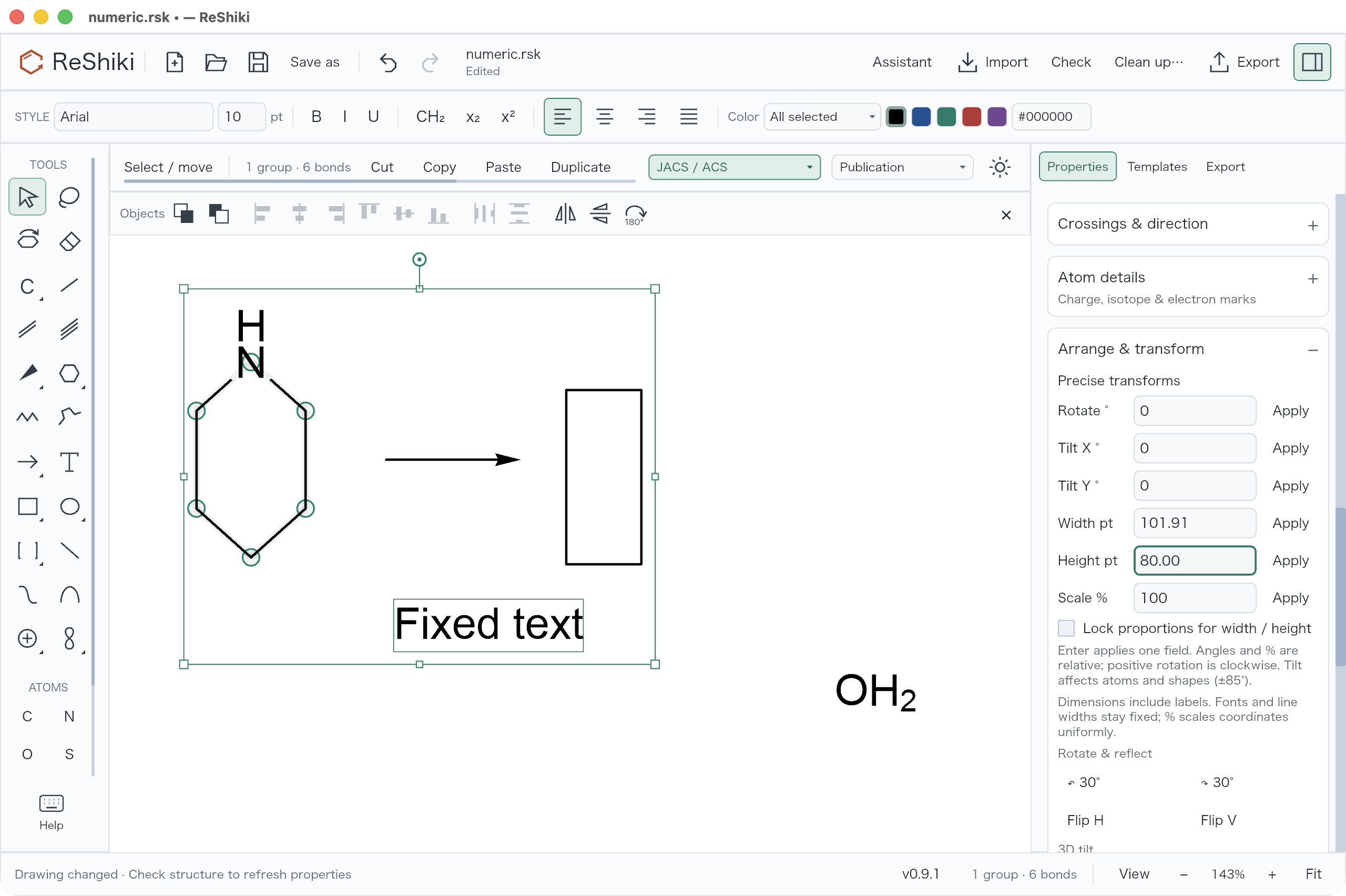Toggle Italic formatting

point(344,117)
